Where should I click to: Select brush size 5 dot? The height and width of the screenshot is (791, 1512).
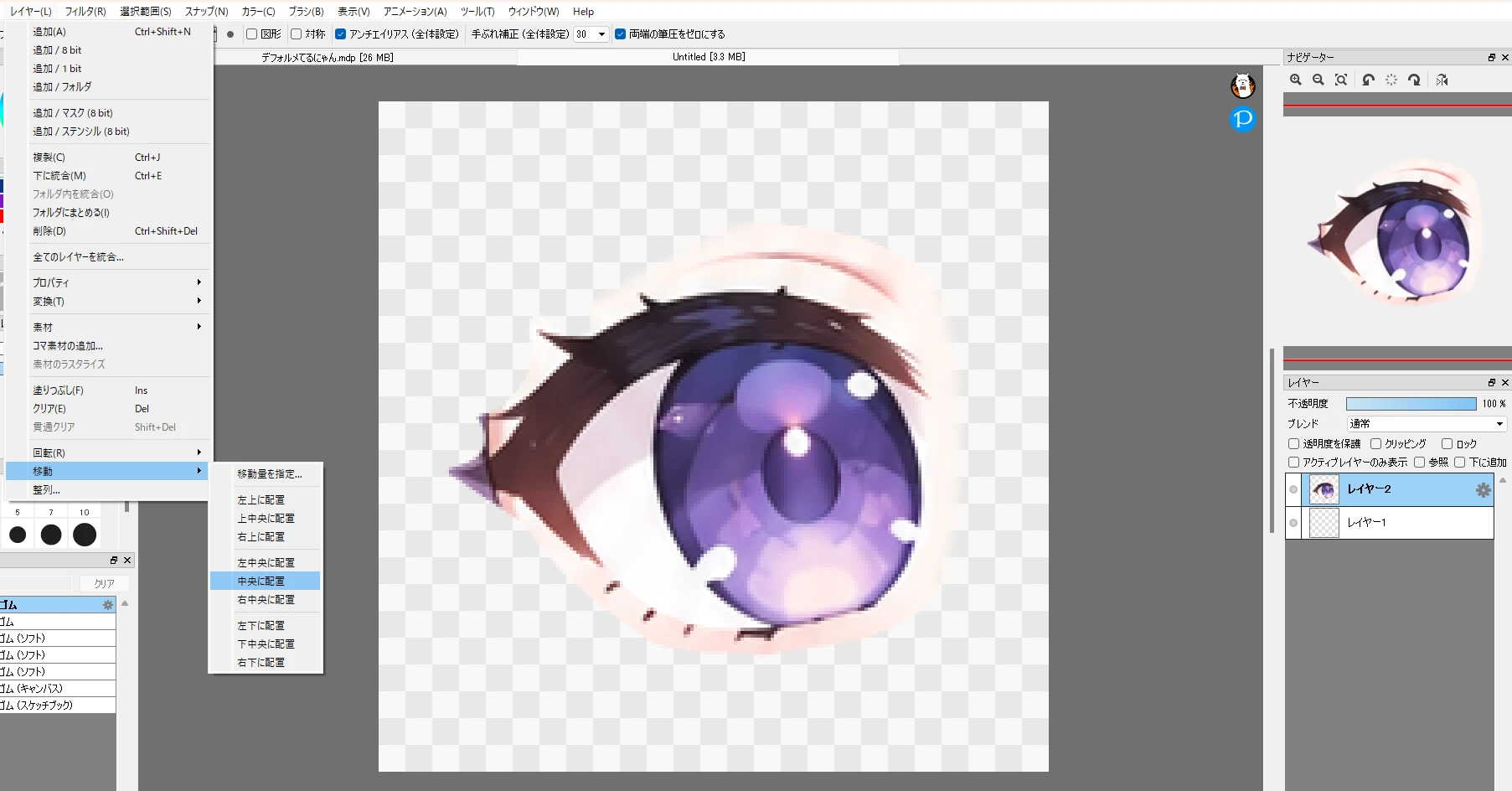click(18, 535)
